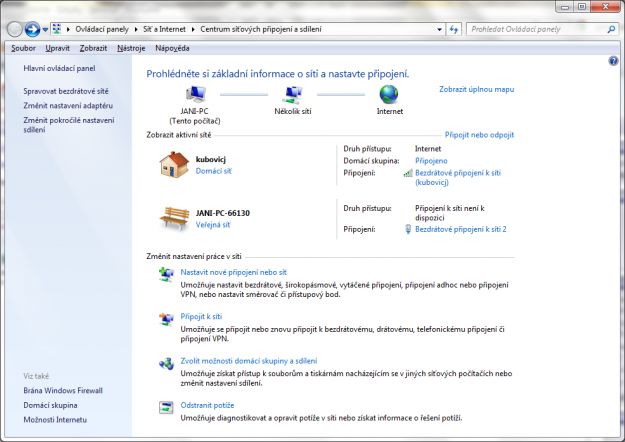Open Brána Windows Firewall link
The image size is (625, 442).
[63, 391]
